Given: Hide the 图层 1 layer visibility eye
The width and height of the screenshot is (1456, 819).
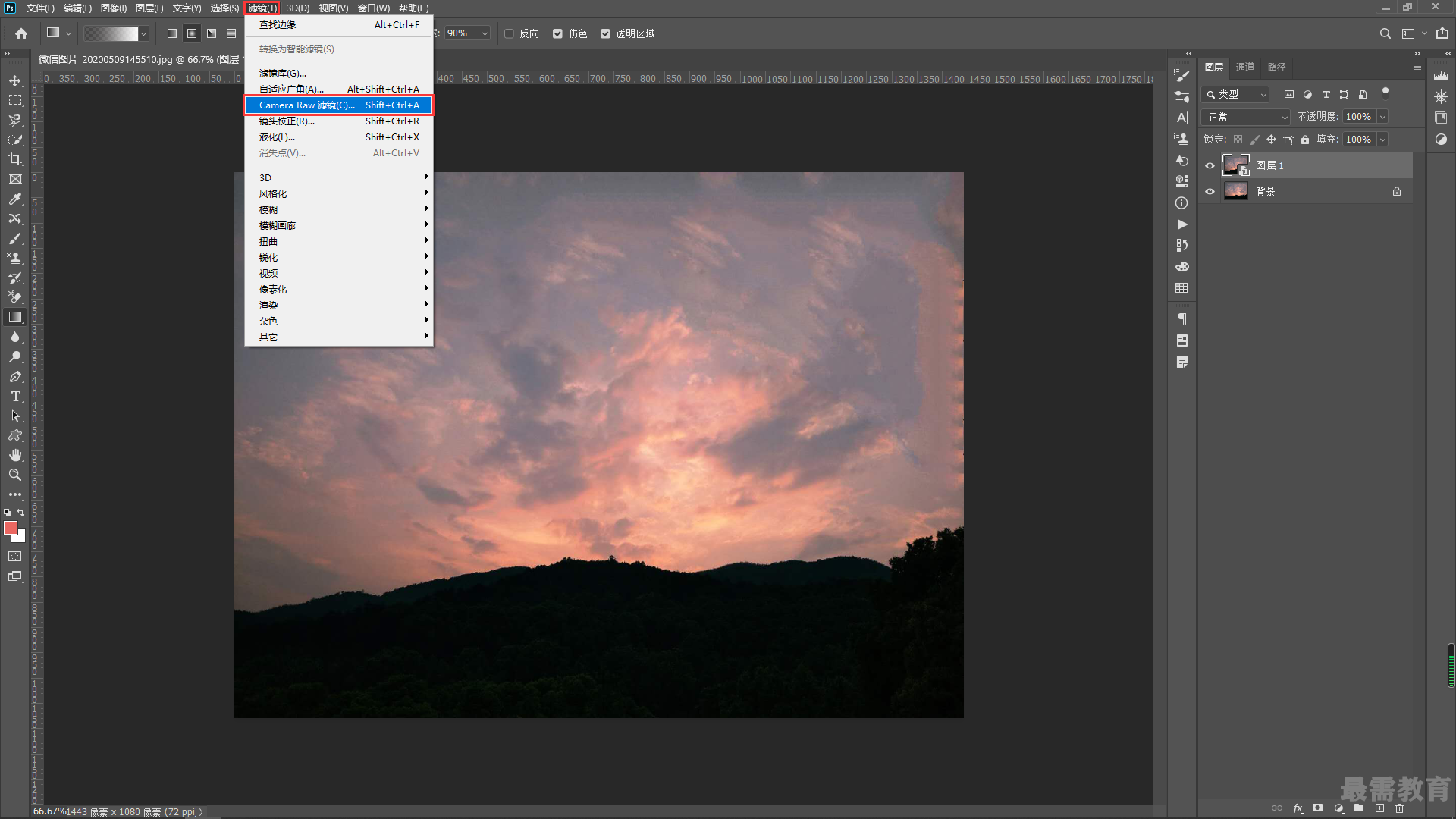Looking at the screenshot, I should 1210,165.
